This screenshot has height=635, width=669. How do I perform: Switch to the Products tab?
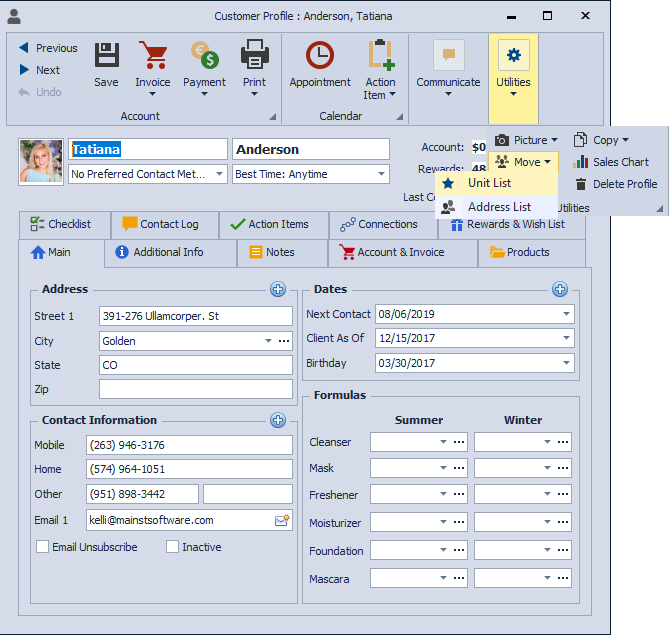(x=531, y=253)
